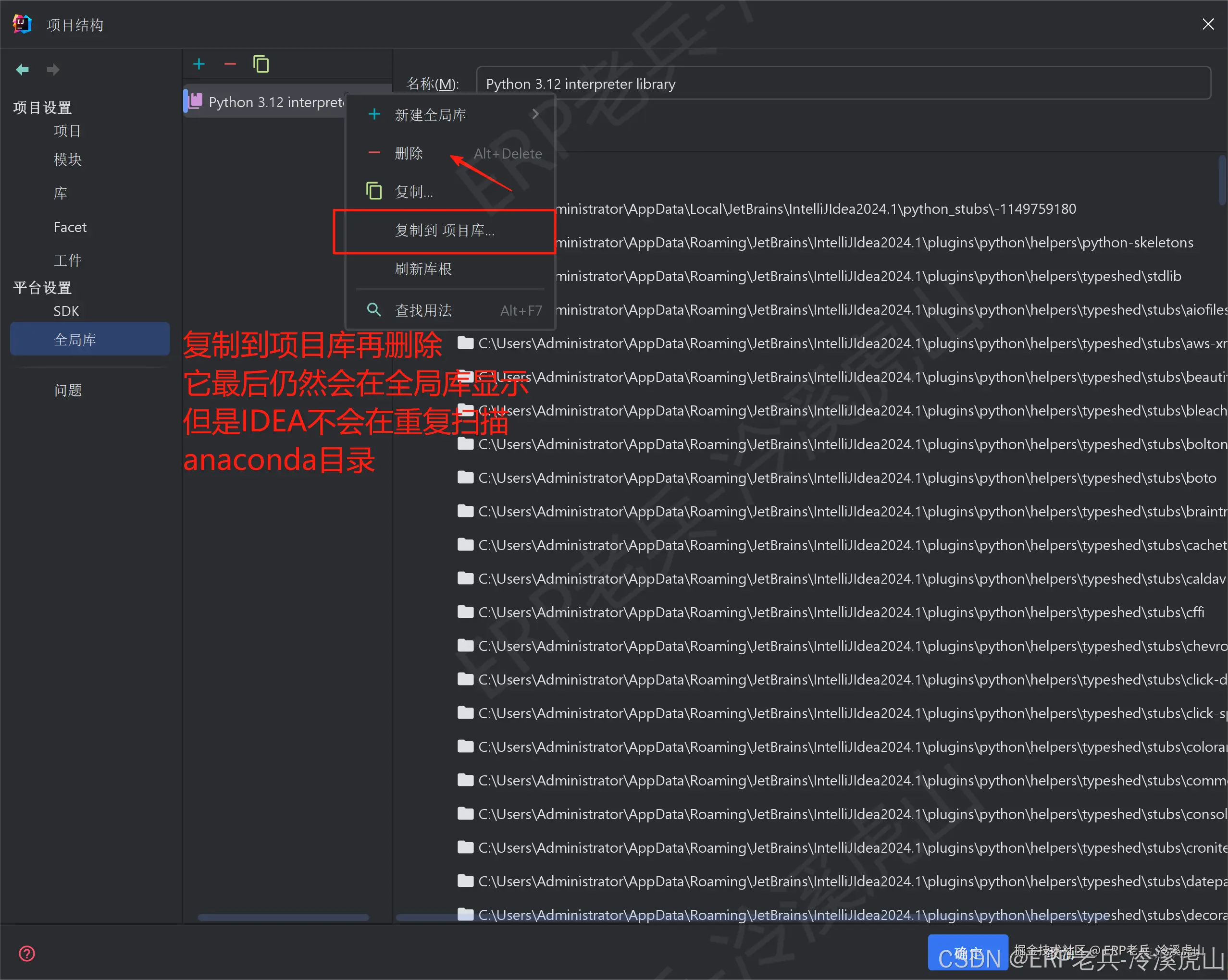The height and width of the screenshot is (980, 1228).
Task: Open the SDK platform settings
Action: [x=66, y=311]
